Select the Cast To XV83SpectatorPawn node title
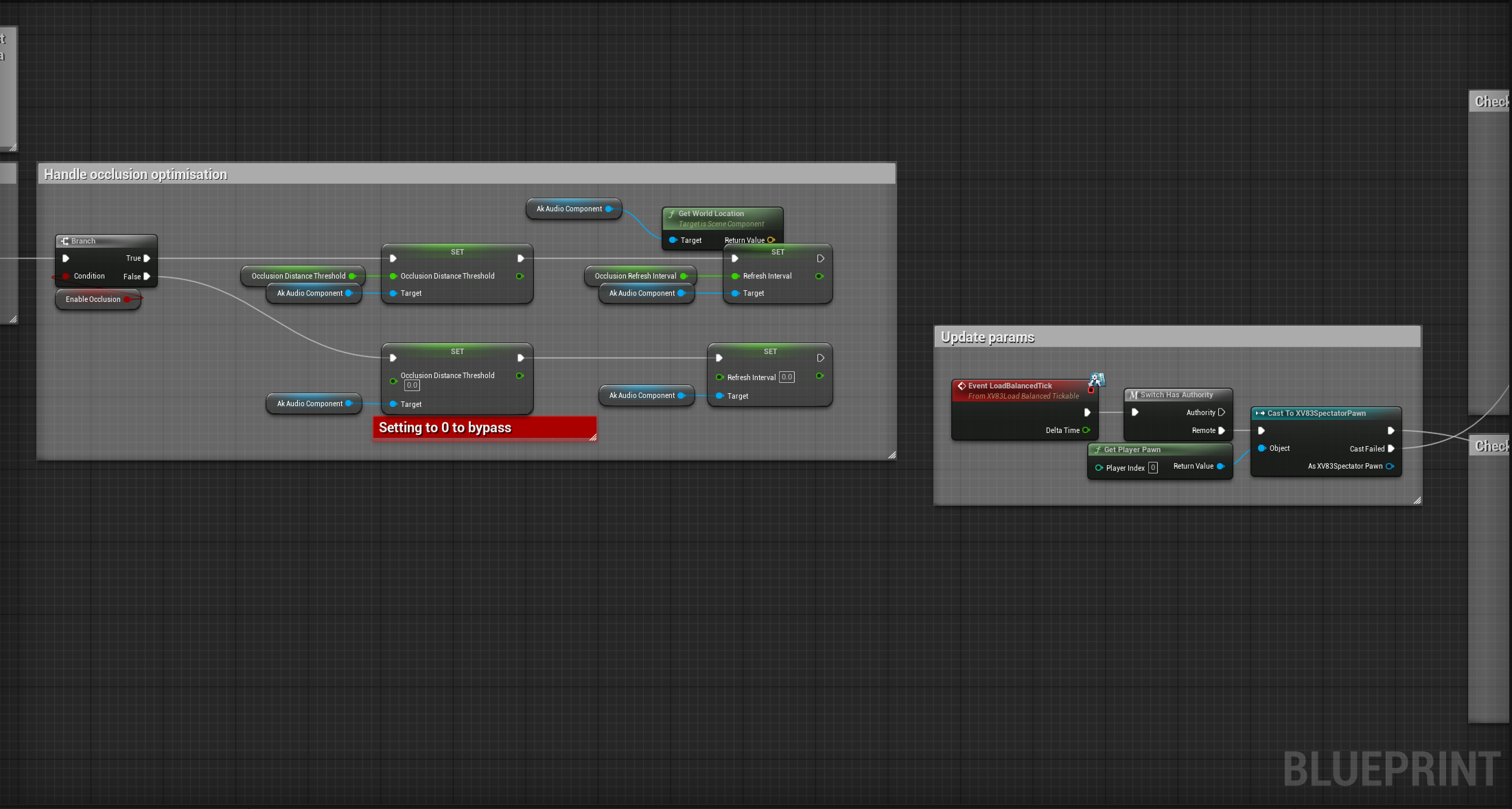The height and width of the screenshot is (809, 1512). pyautogui.click(x=1316, y=414)
